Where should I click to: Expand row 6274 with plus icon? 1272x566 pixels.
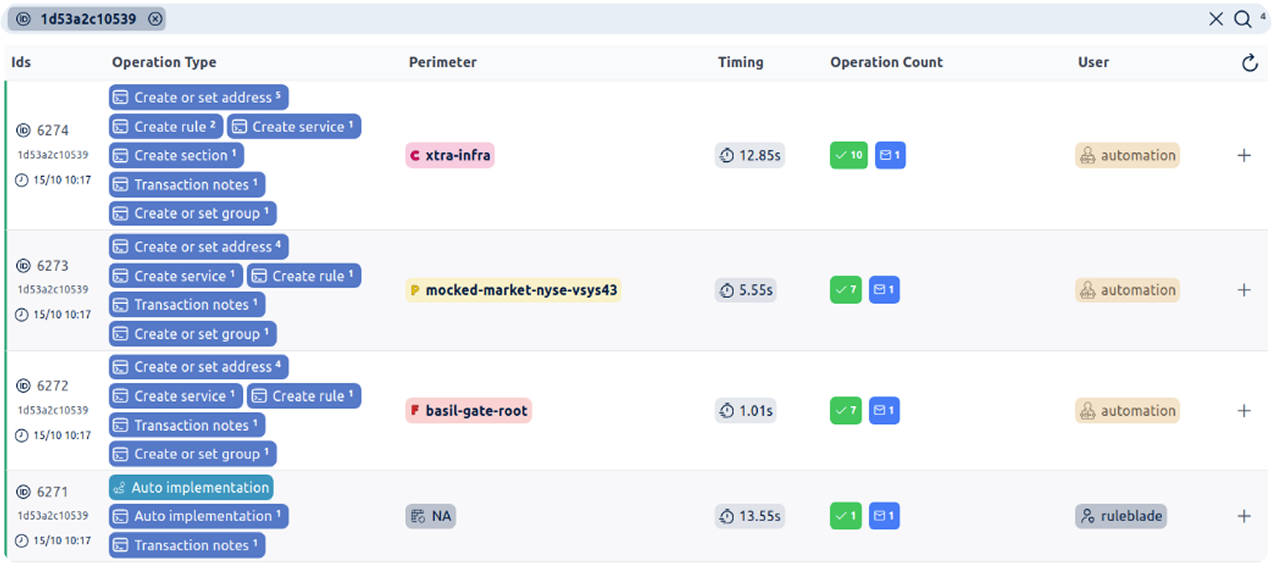point(1244,155)
